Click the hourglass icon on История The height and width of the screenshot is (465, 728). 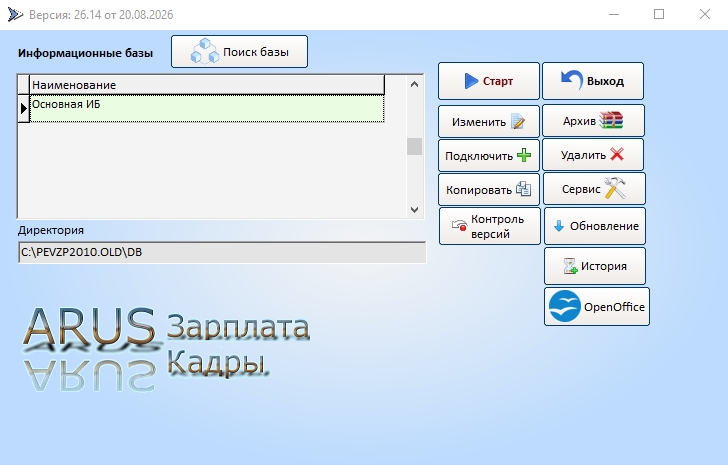click(x=570, y=266)
